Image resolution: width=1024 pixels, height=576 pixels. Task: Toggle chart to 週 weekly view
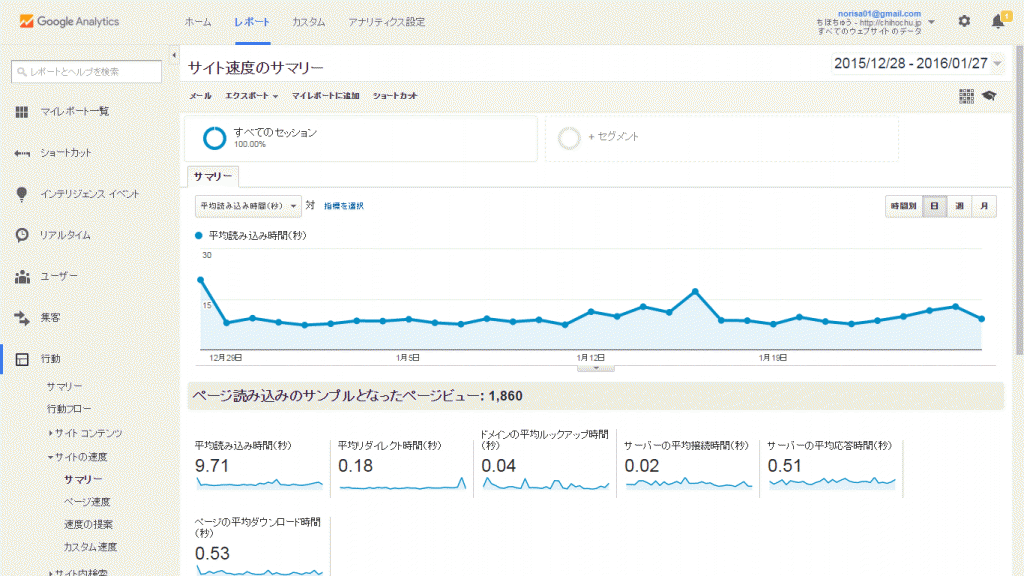959,205
